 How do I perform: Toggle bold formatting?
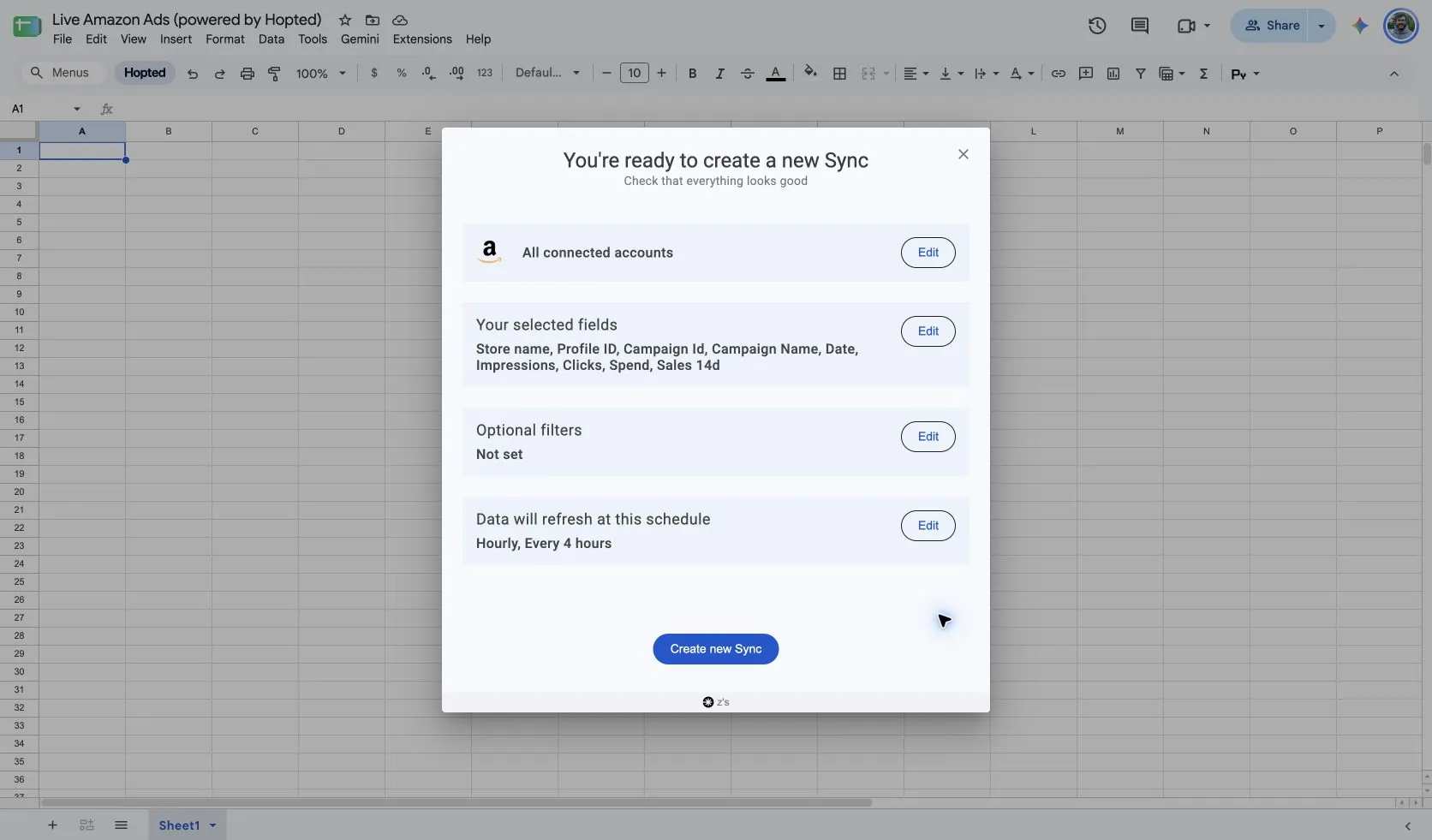tap(692, 74)
